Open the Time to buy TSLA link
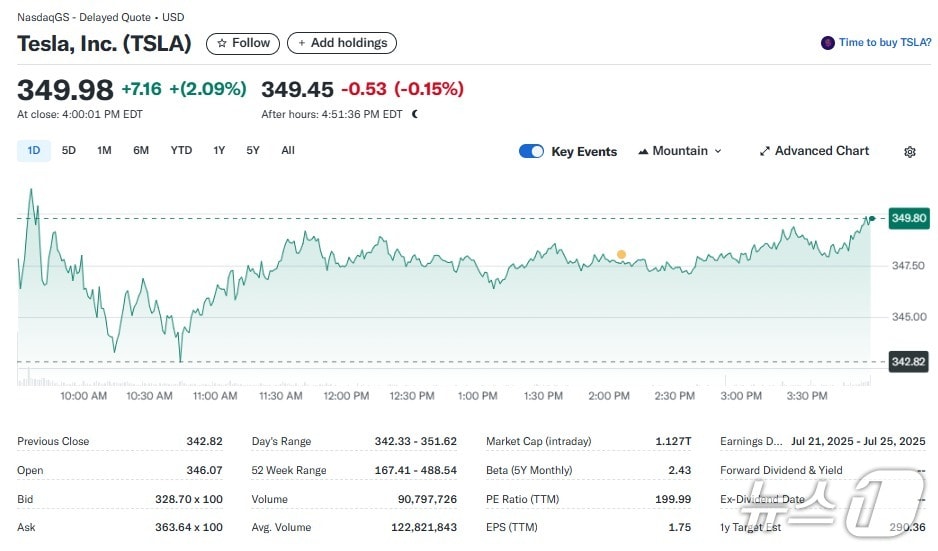 coord(884,43)
